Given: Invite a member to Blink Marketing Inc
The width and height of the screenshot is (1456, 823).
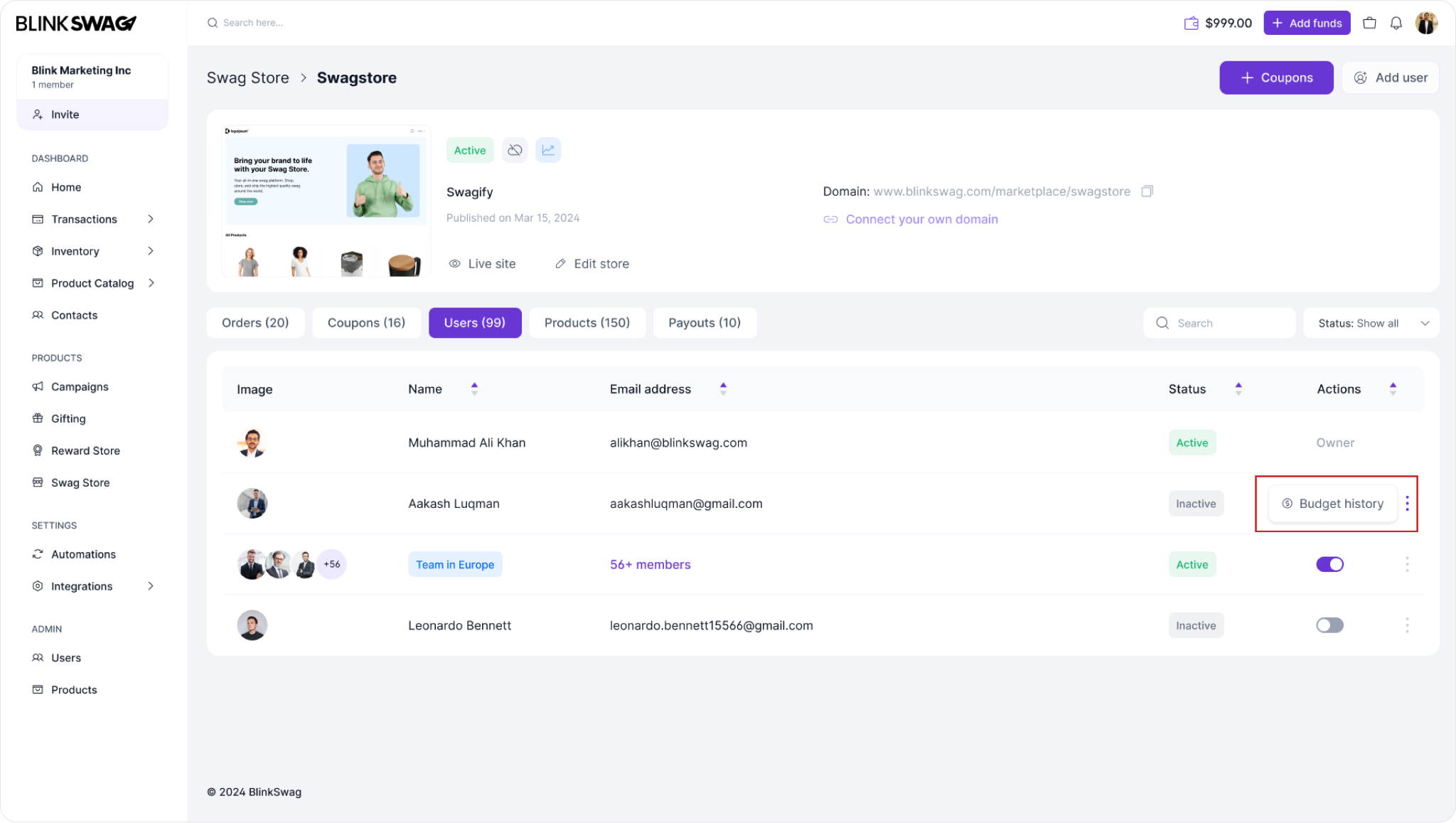Looking at the screenshot, I should pyautogui.click(x=92, y=115).
